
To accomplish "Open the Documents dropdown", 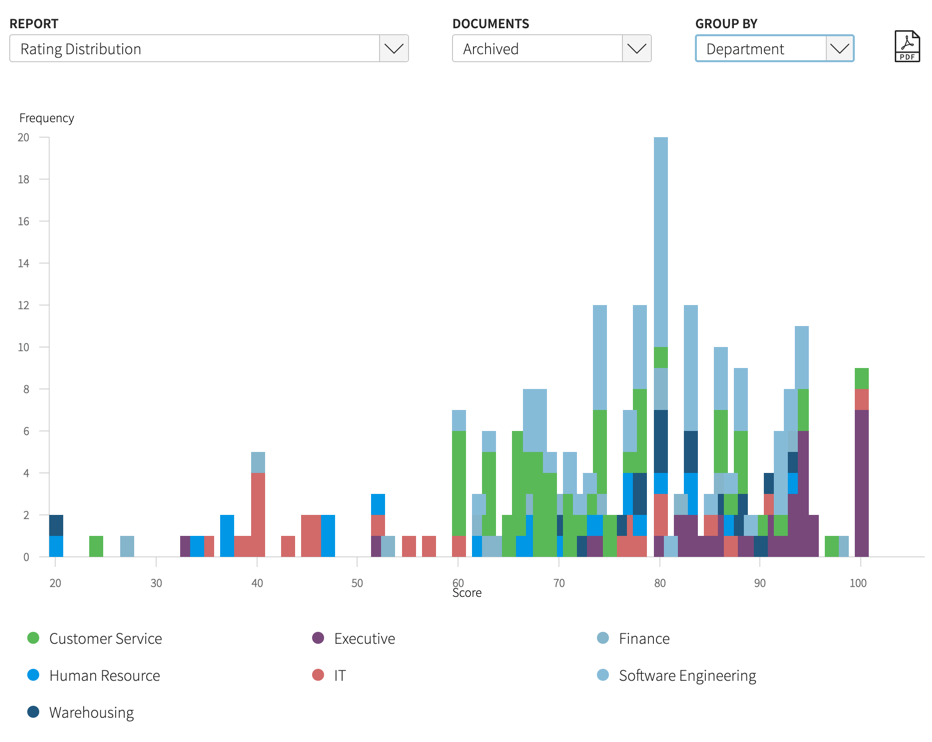I will pyautogui.click(x=637, y=47).
